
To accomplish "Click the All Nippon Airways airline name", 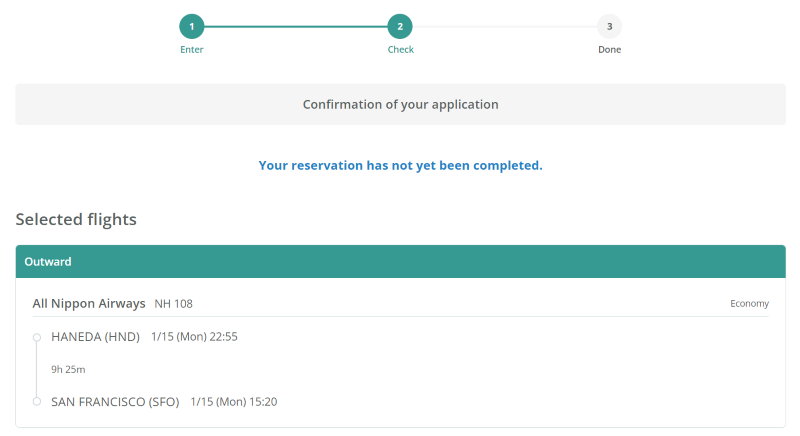I will tap(89, 304).
